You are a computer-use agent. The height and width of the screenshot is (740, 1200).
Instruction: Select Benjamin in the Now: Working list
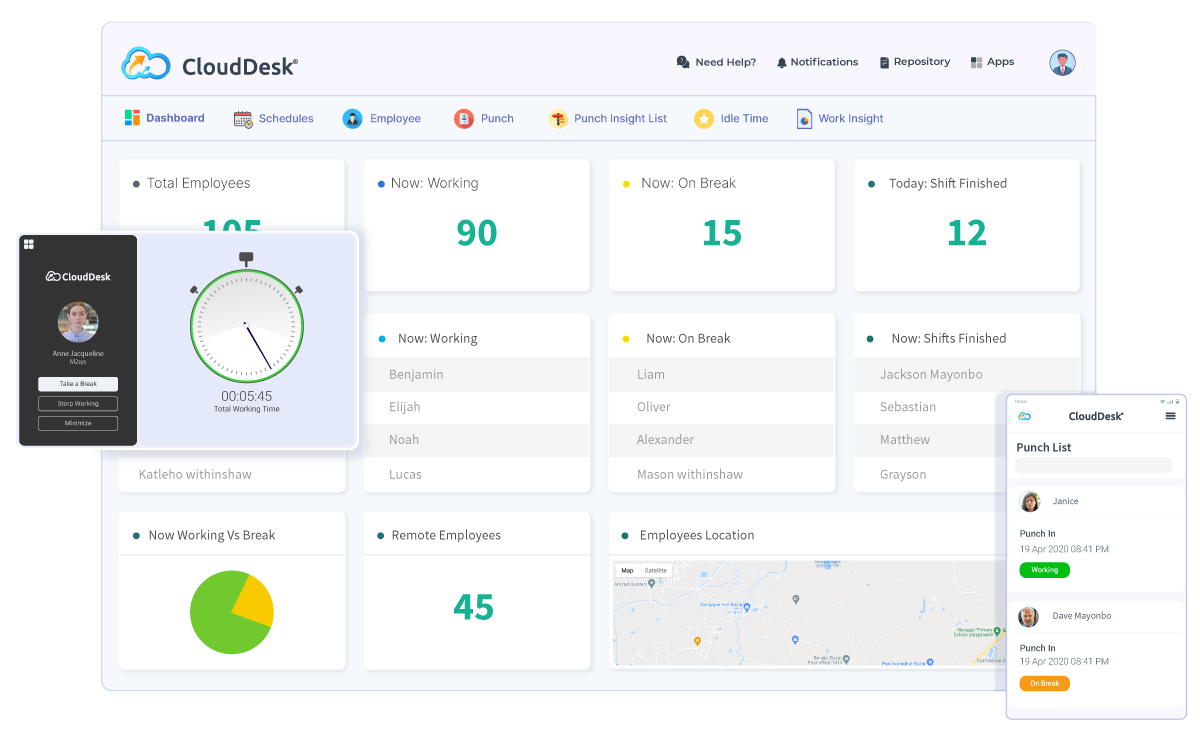(416, 375)
